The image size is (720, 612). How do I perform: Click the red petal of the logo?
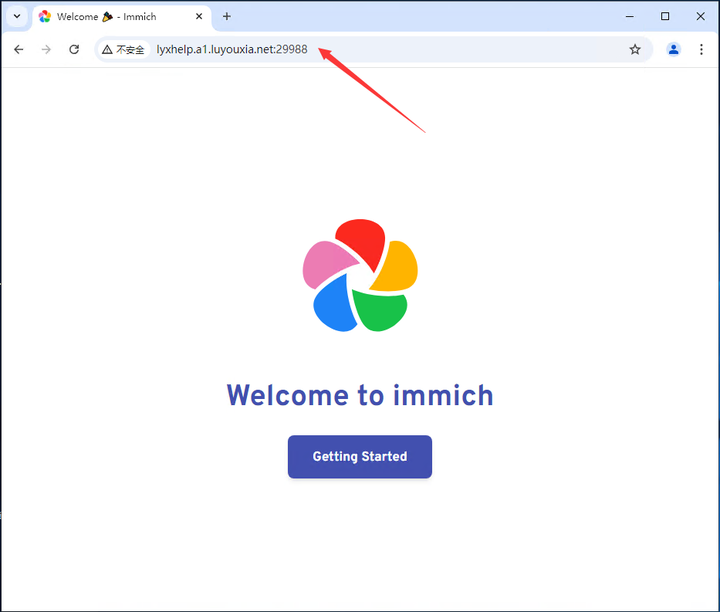pyautogui.click(x=363, y=241)
